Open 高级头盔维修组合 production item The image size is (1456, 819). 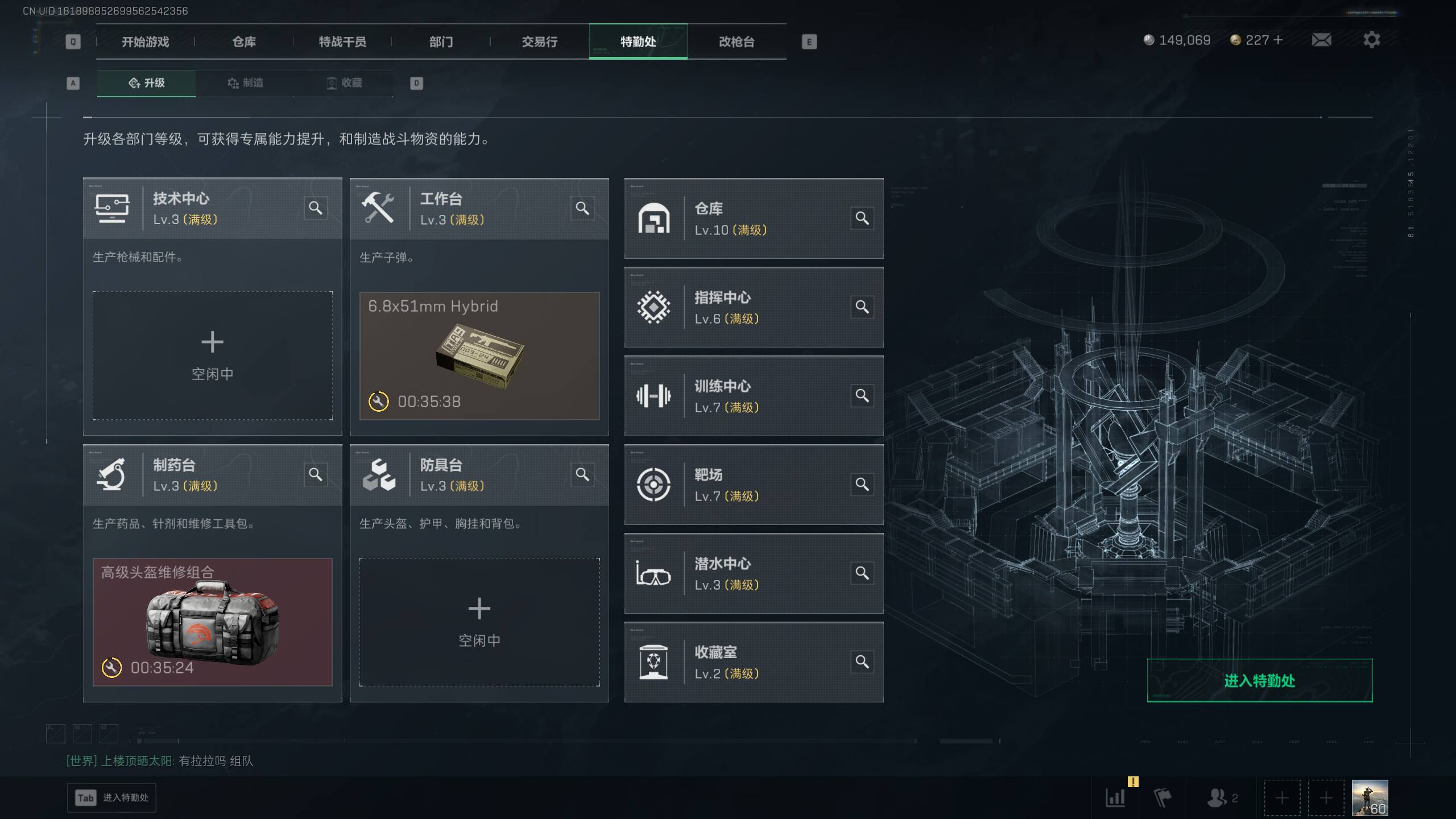pos(212,622)
